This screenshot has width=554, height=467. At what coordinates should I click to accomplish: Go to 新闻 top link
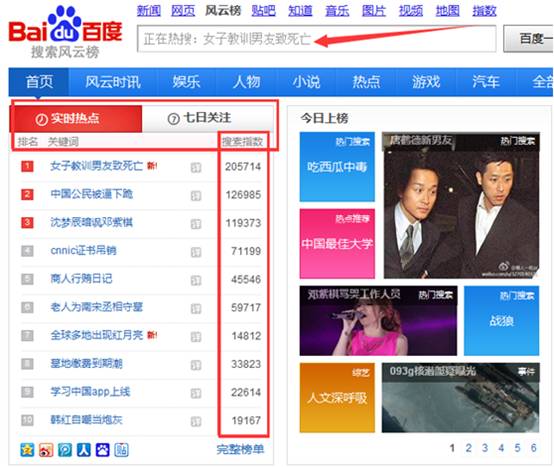click(x=149, y=11)
